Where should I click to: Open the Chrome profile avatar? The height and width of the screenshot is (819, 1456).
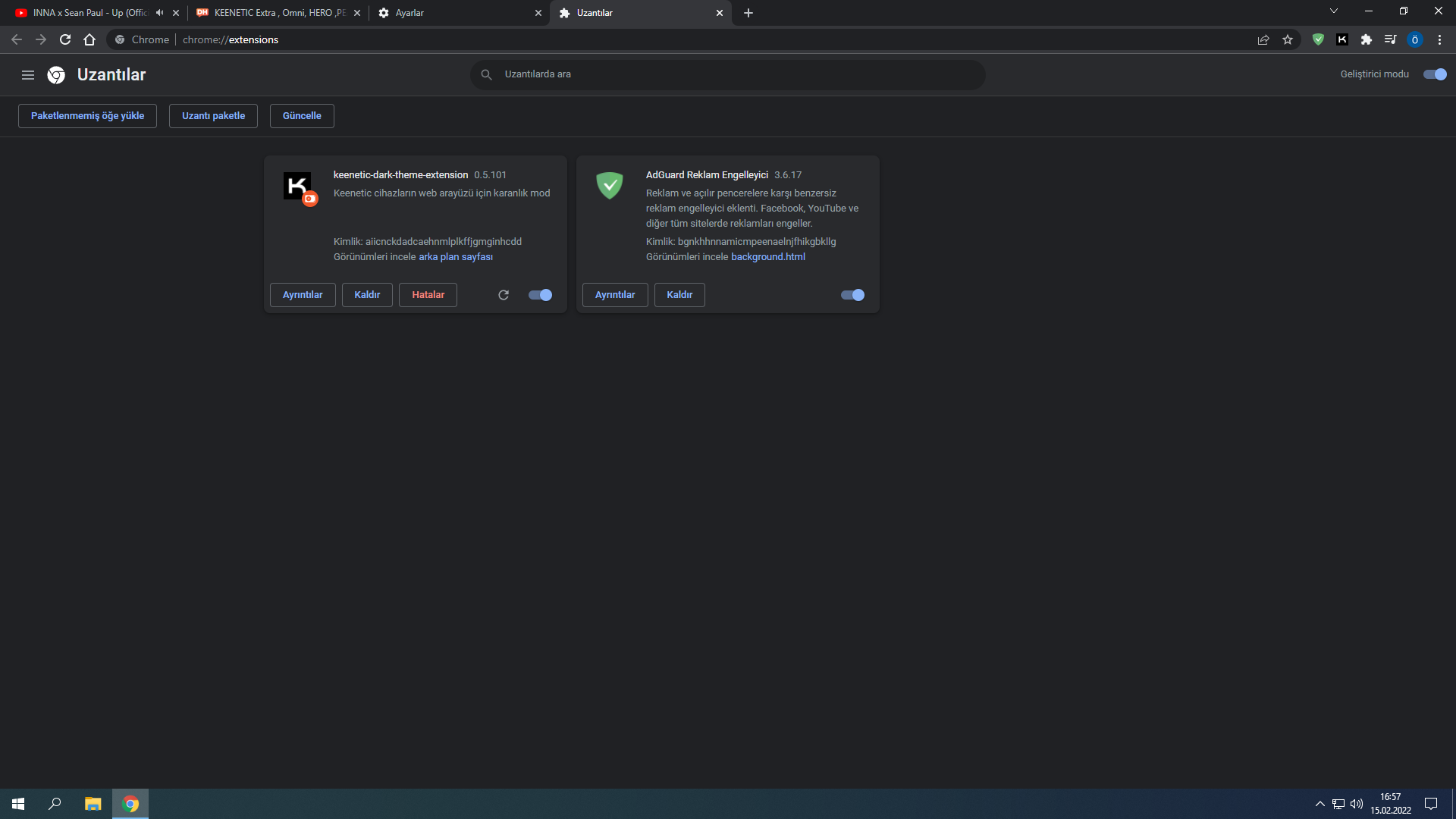click(1415, 39)
